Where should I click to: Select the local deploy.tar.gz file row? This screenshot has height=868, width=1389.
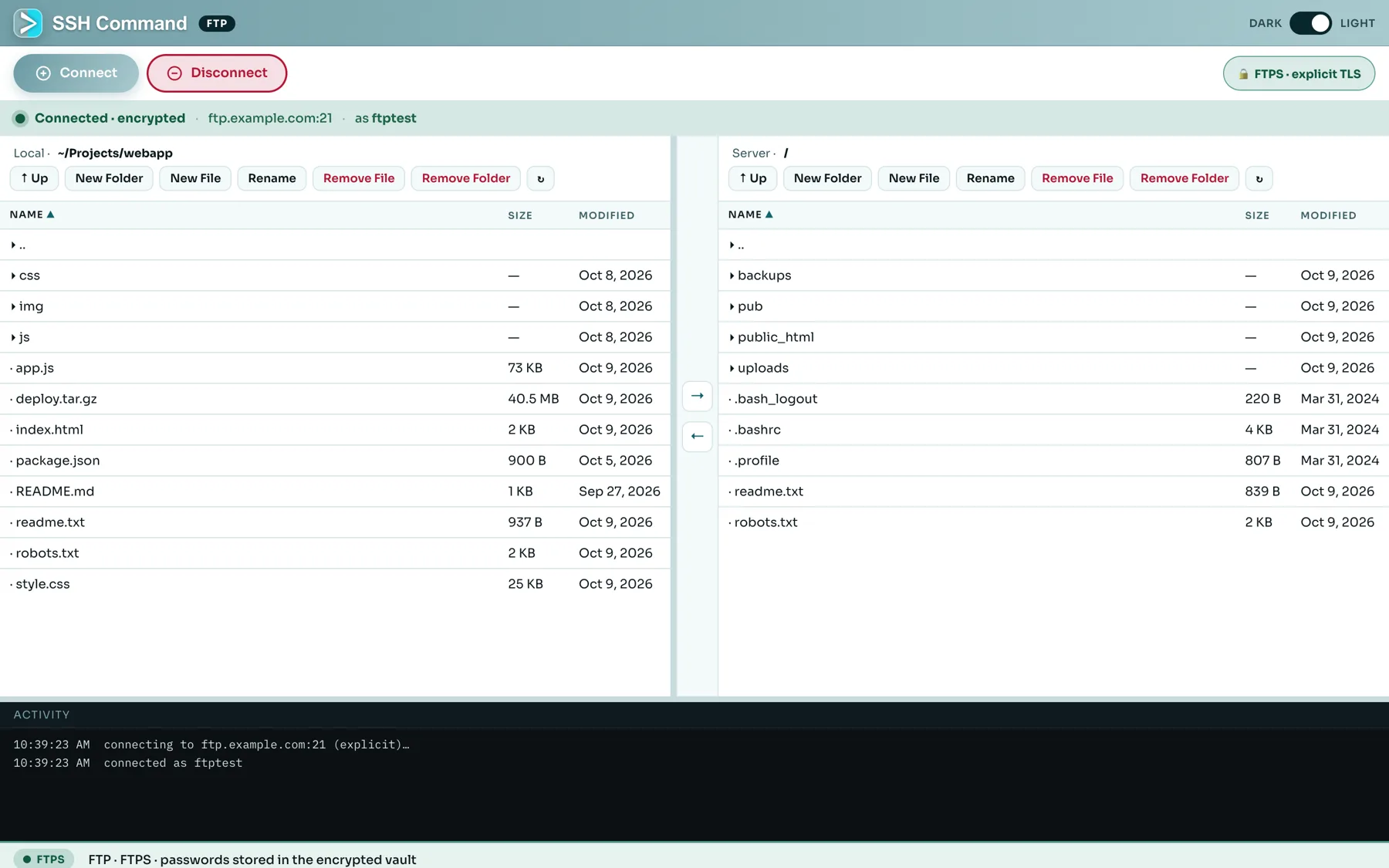[x=335, y=399]
